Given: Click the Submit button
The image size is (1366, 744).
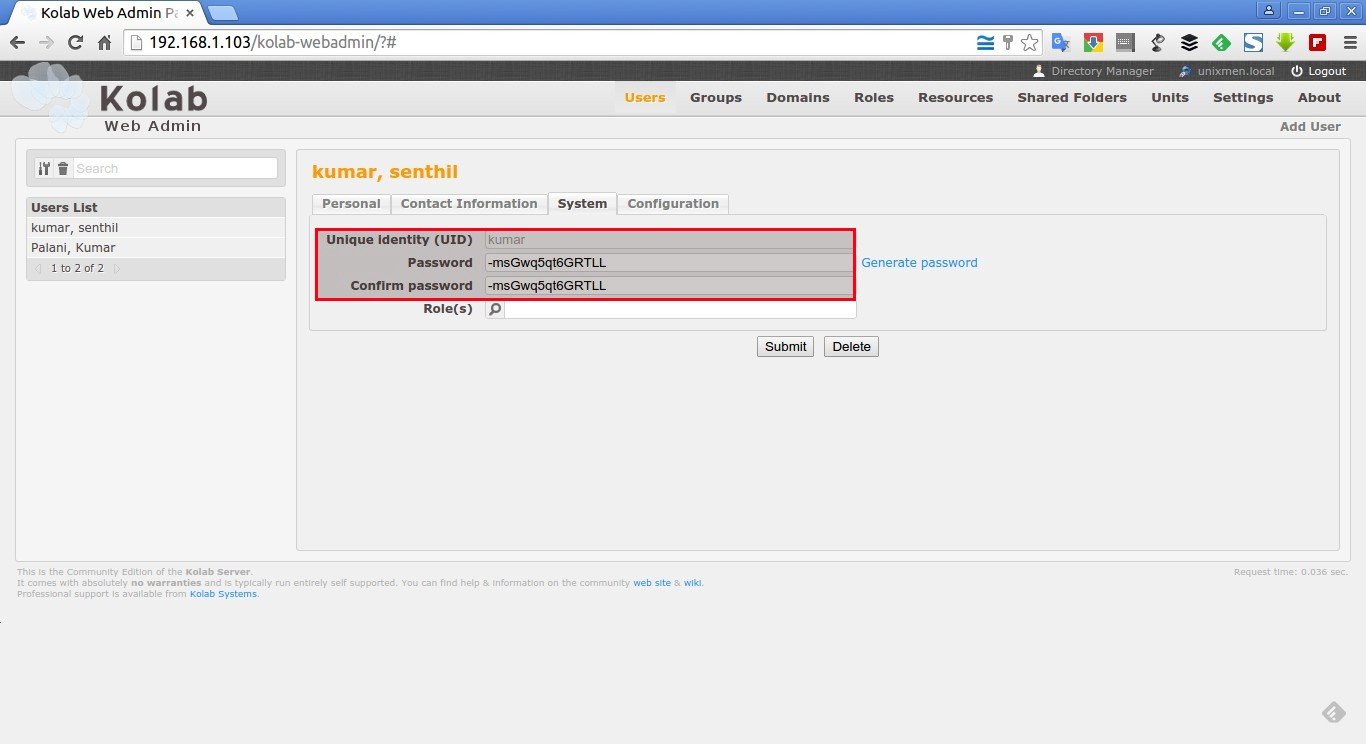Looking at the screenshot, I should [x=785, y=346].
